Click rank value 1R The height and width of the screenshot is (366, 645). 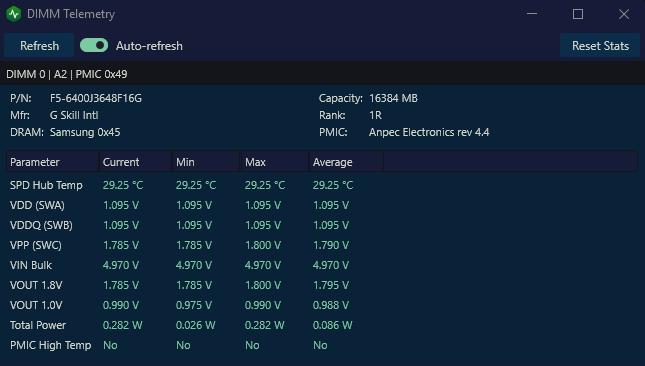click(x=375, y=115)
